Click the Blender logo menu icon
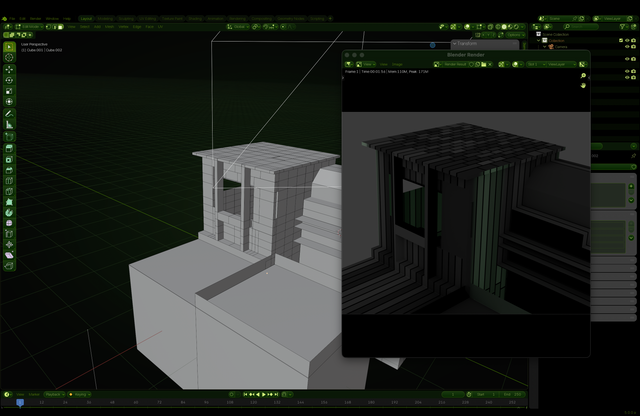The width and height of the screenshot is (640, 416). click(4, 19)
